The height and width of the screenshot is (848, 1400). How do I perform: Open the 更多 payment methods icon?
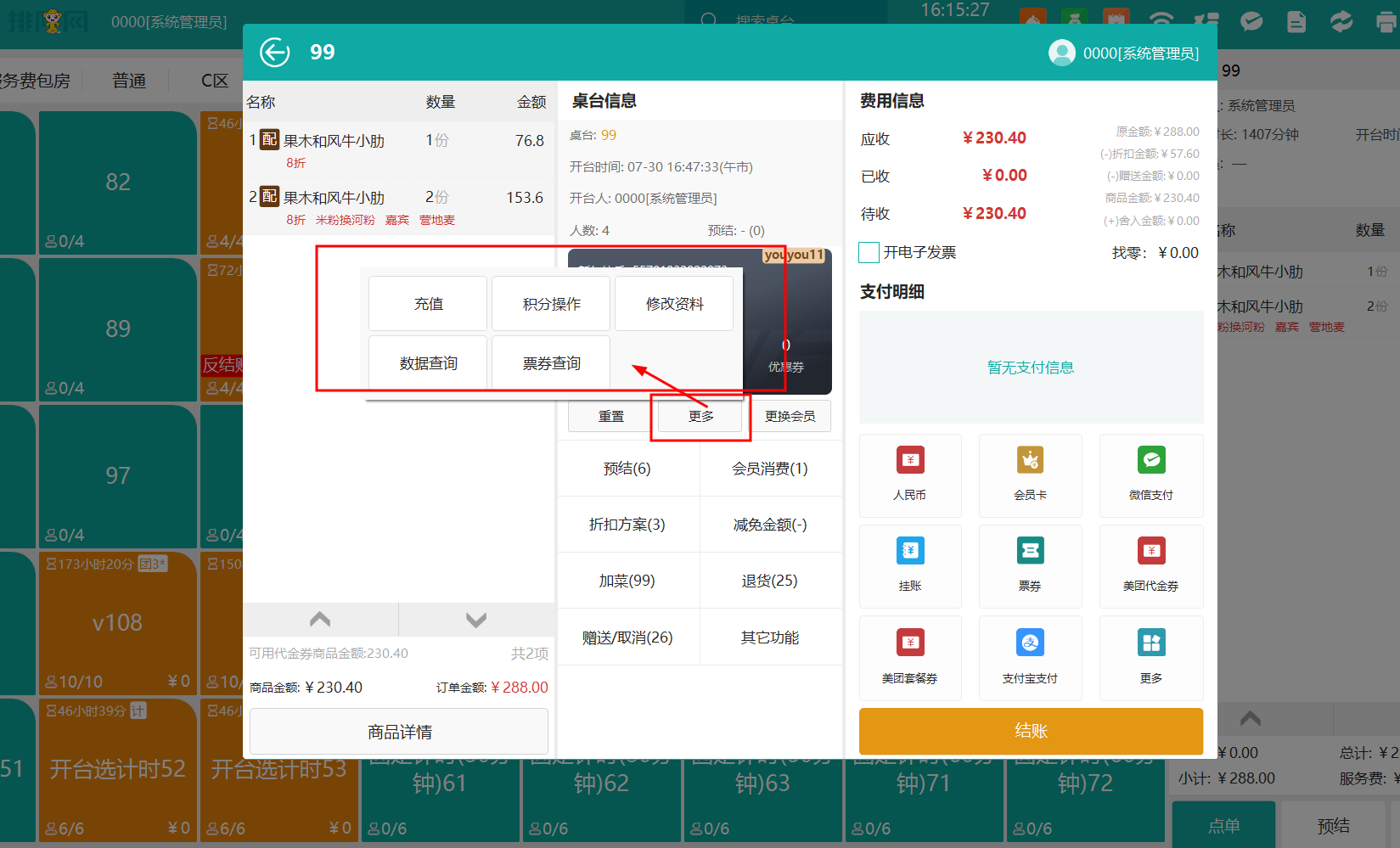coord(1150,643)
